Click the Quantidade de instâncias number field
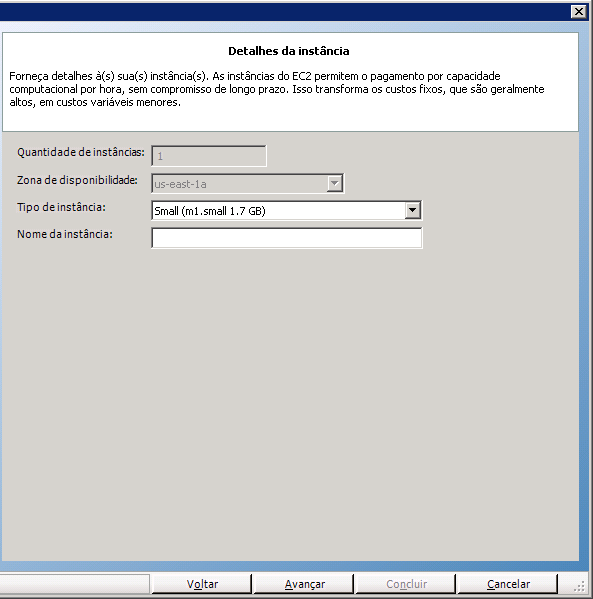Image resolution: width=593 pixels, height=599 pixels. click(x=209, y=156)
